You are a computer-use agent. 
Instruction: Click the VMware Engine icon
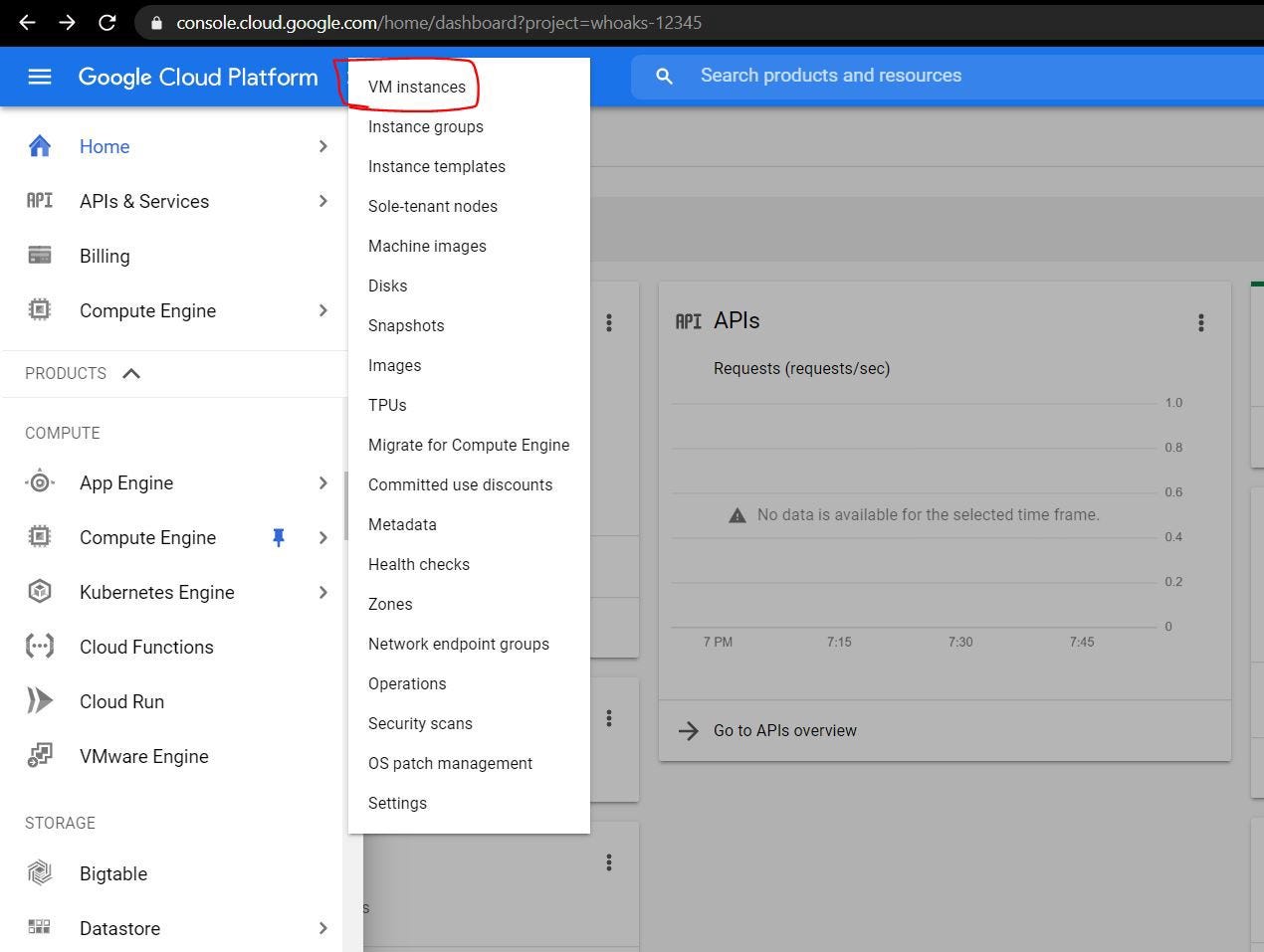40,756
